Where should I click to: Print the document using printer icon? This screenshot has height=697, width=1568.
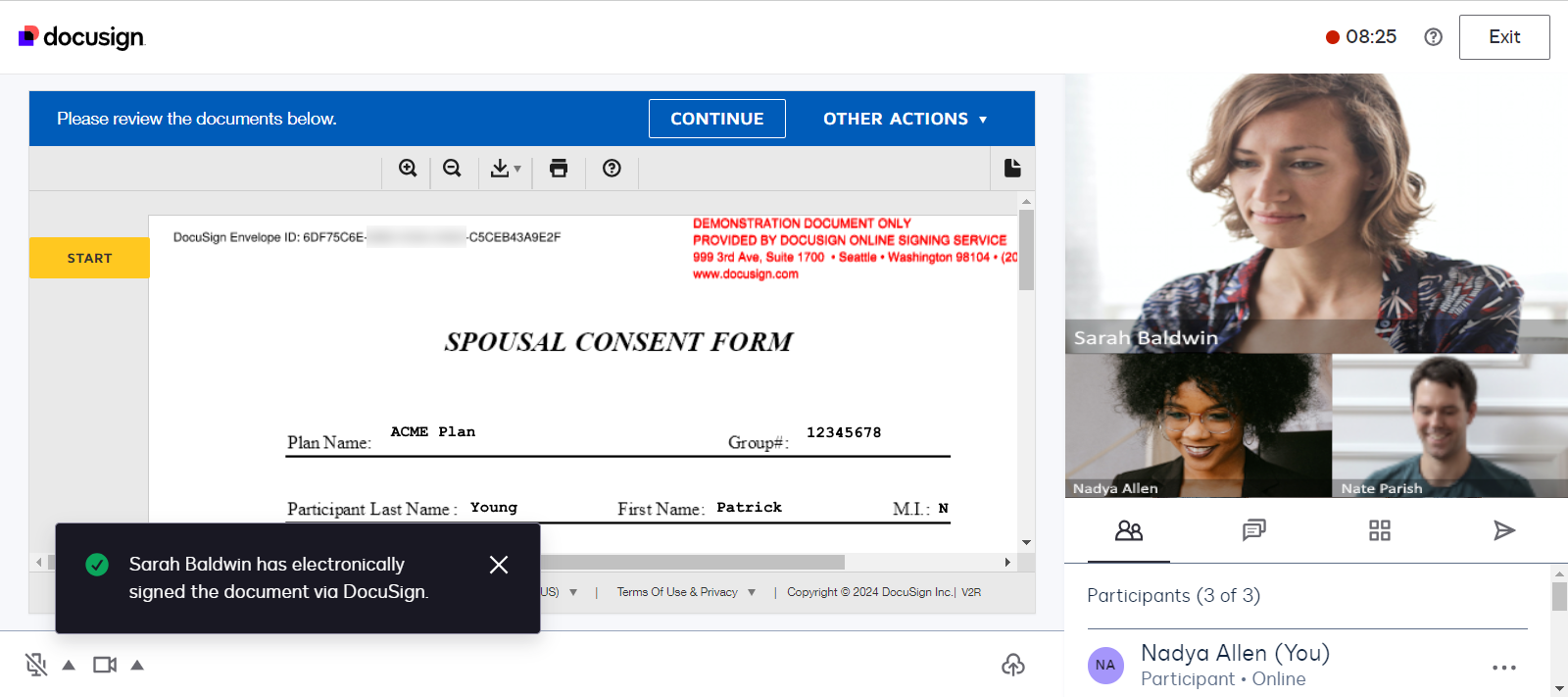coord(559,169)
